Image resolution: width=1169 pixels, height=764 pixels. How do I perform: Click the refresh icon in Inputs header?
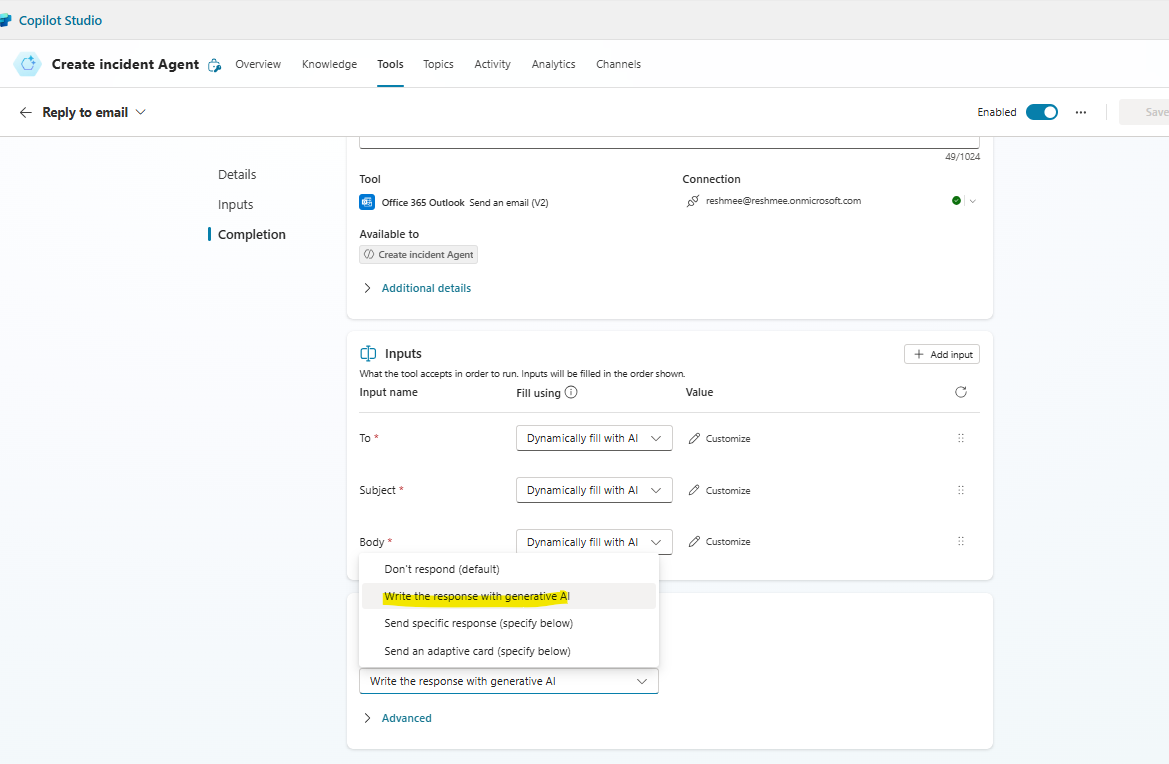(961, 393)
